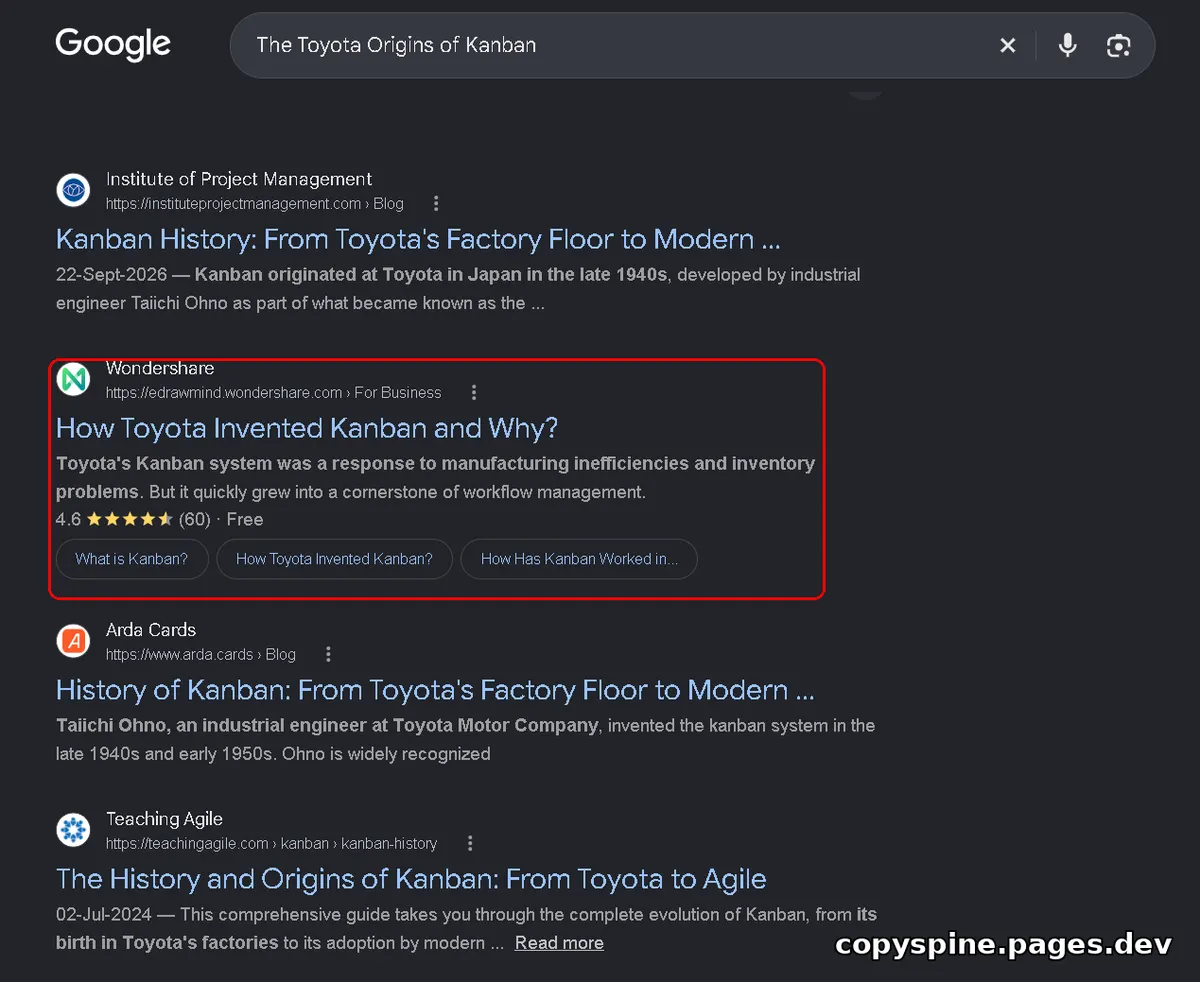
Task: Open more options for Institute of Project Management result
Action: click(x=436, y=204)
